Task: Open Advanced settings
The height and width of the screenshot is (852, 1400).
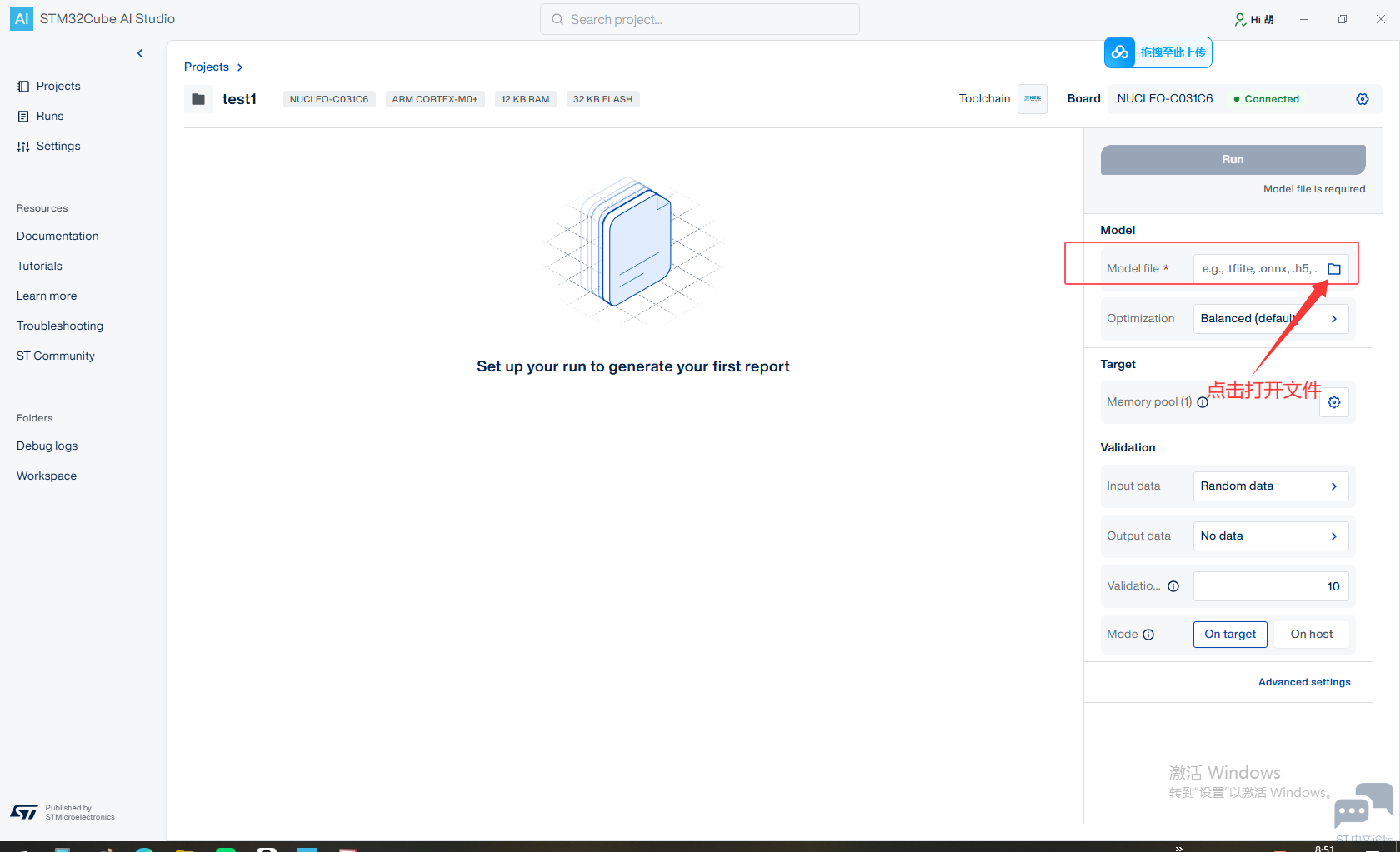Action: 1304,682
